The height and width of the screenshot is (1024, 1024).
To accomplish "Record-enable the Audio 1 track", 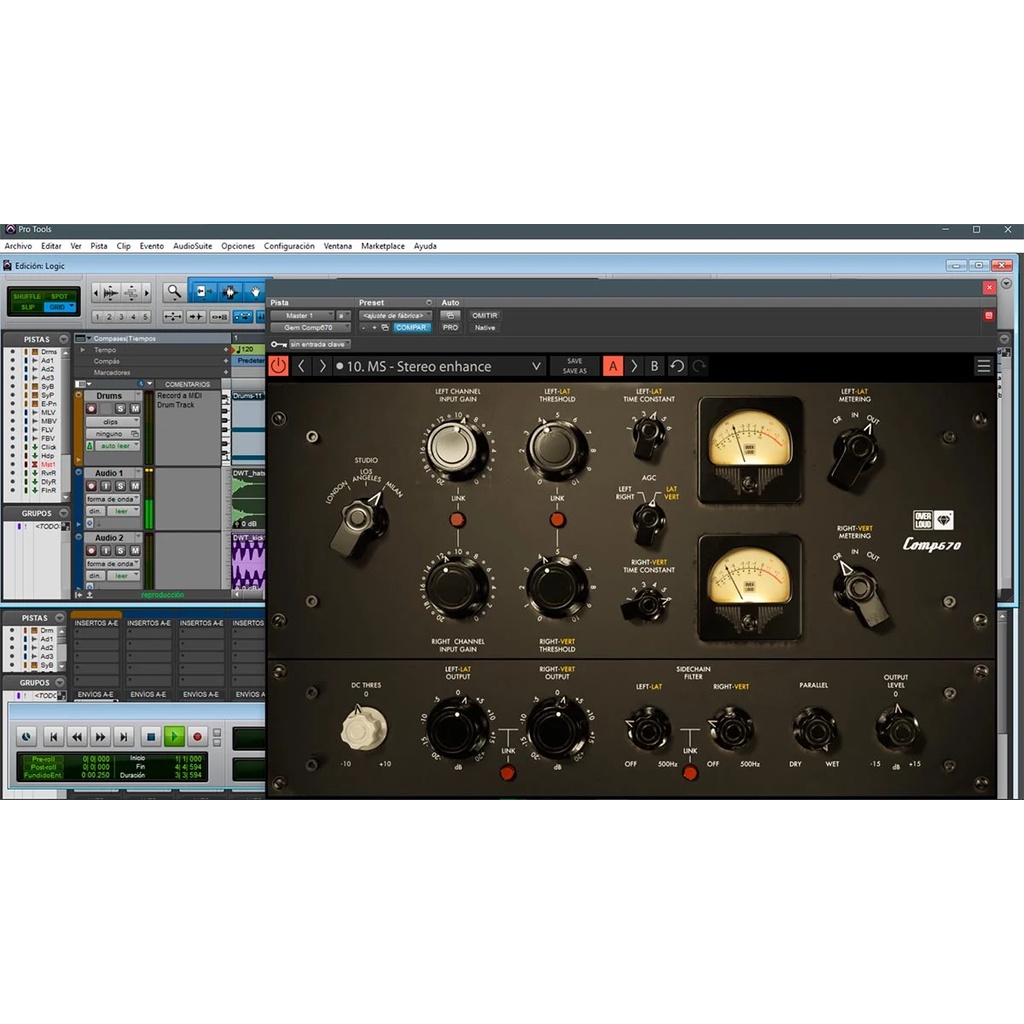I will pos(91,486).
